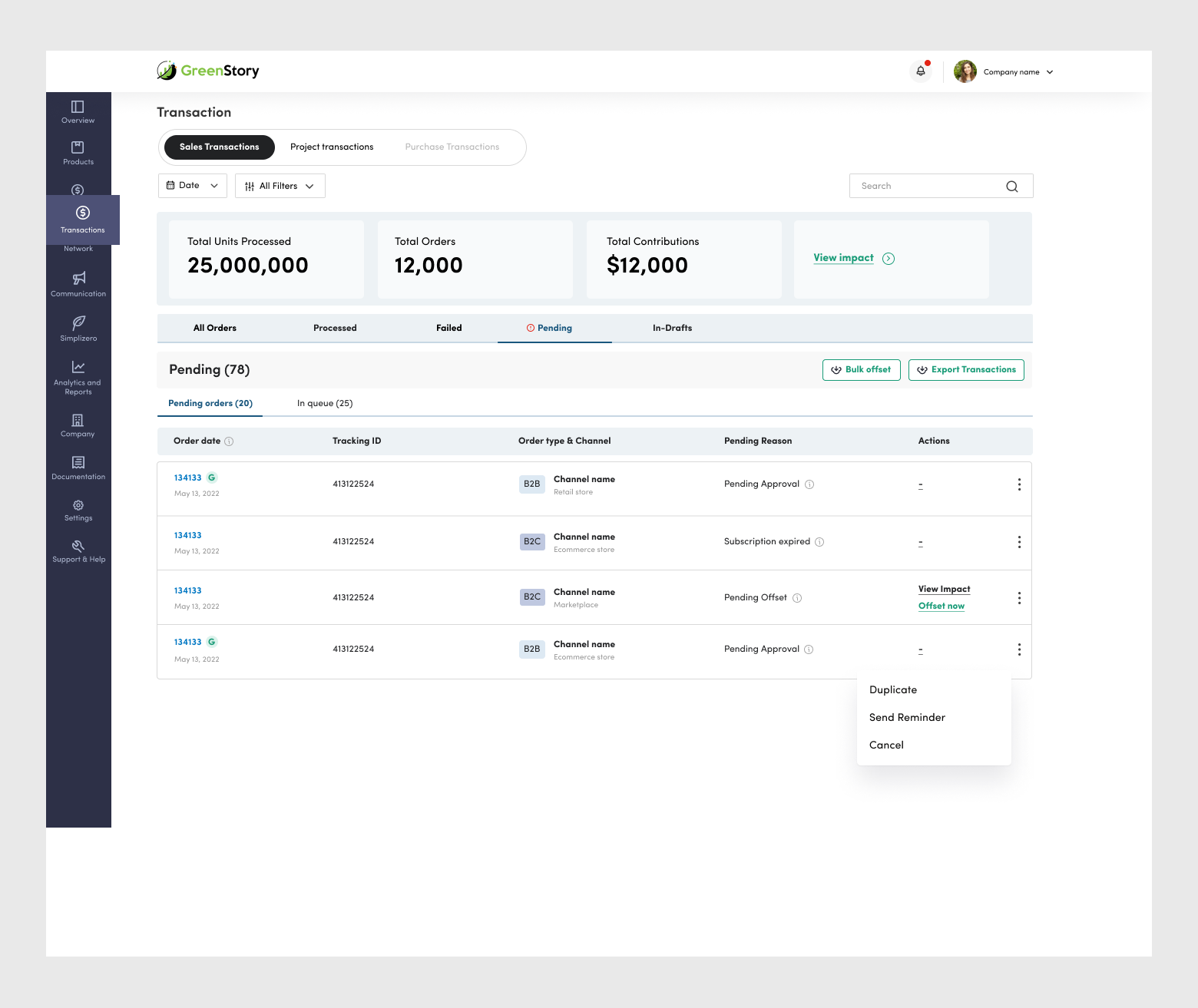Open the Date filter dropdown

coord(193,186)
